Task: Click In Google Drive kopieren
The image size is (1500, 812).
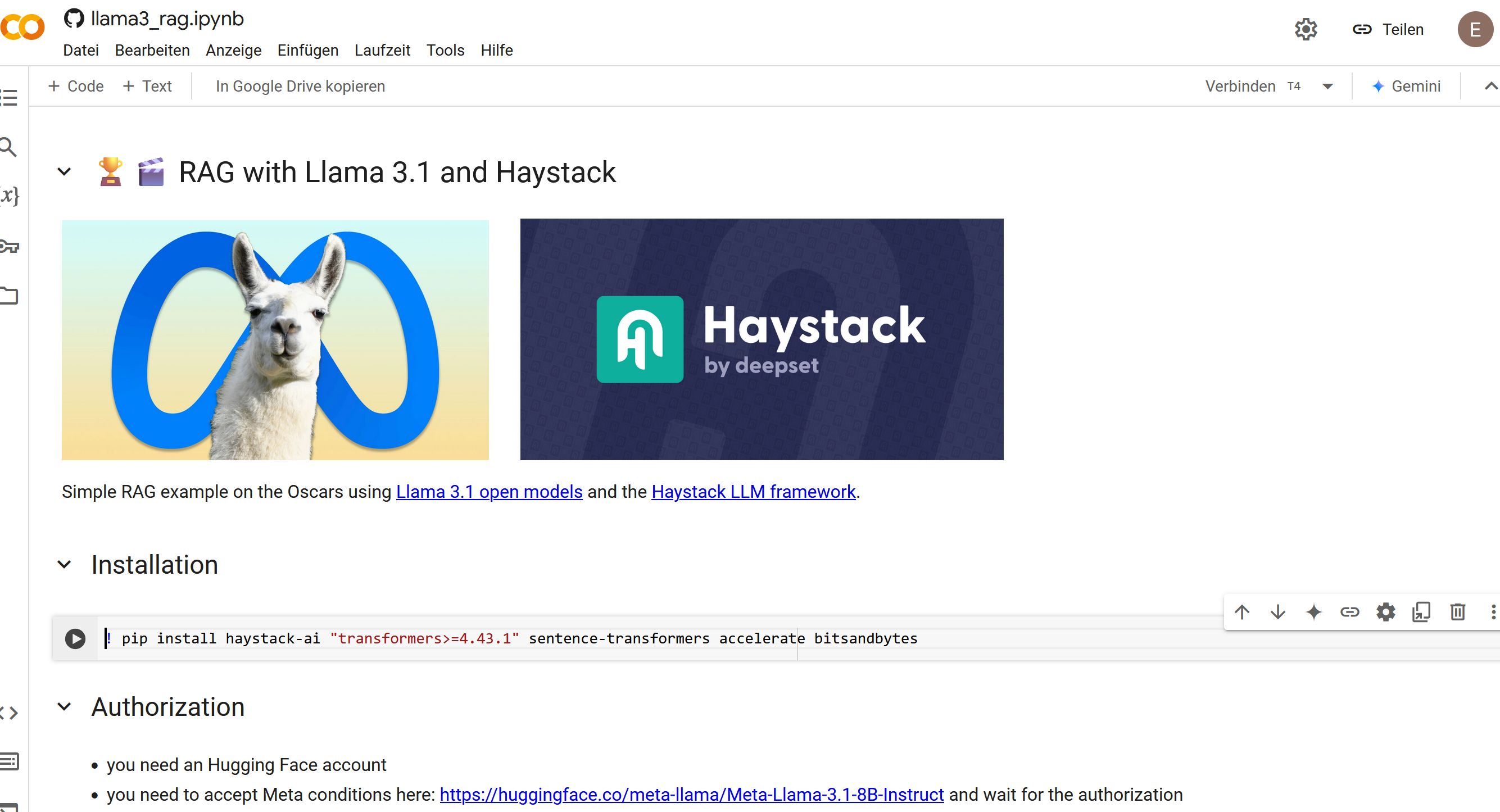Action: click(301, 86)
